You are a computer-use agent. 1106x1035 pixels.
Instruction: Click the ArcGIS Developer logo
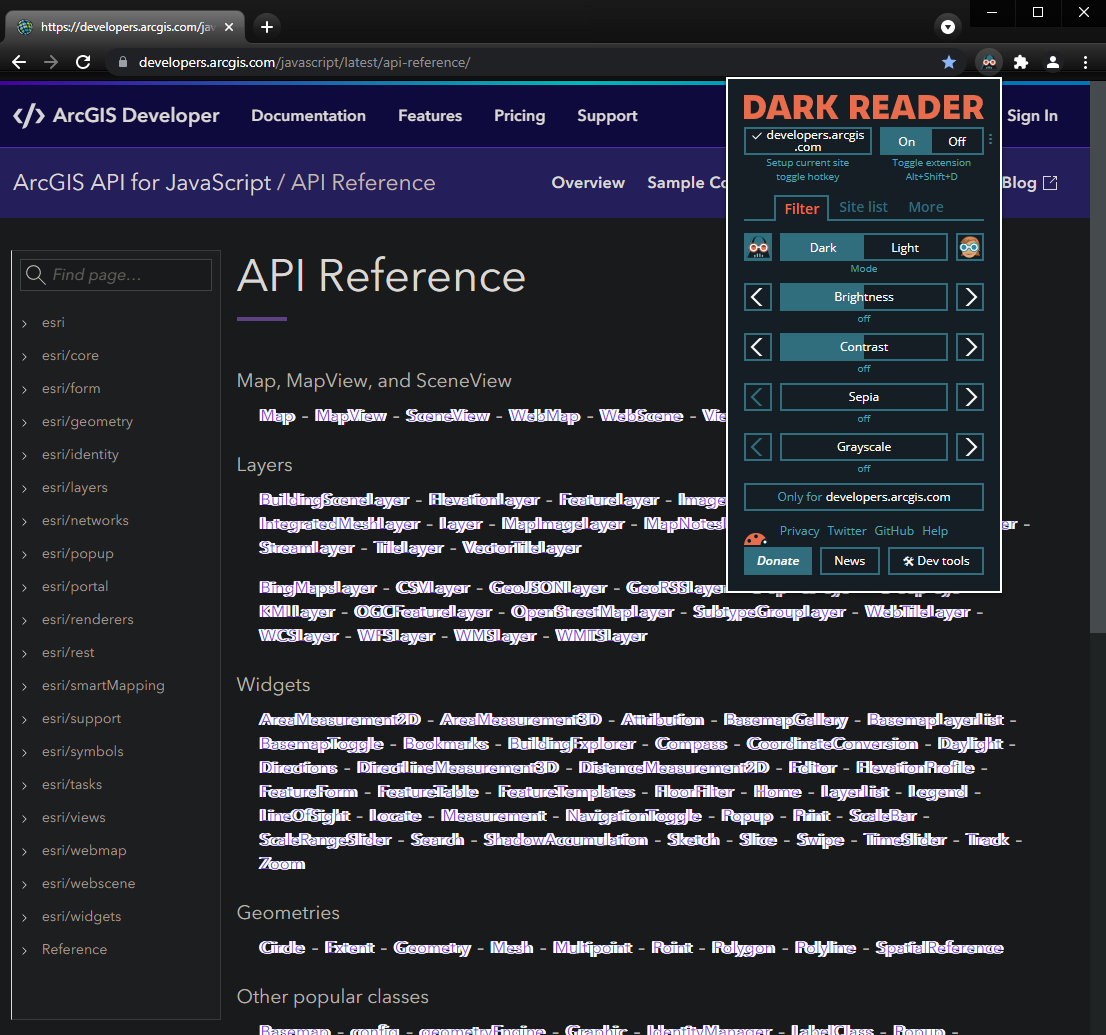pyautogui.click(x=116, y=116)
